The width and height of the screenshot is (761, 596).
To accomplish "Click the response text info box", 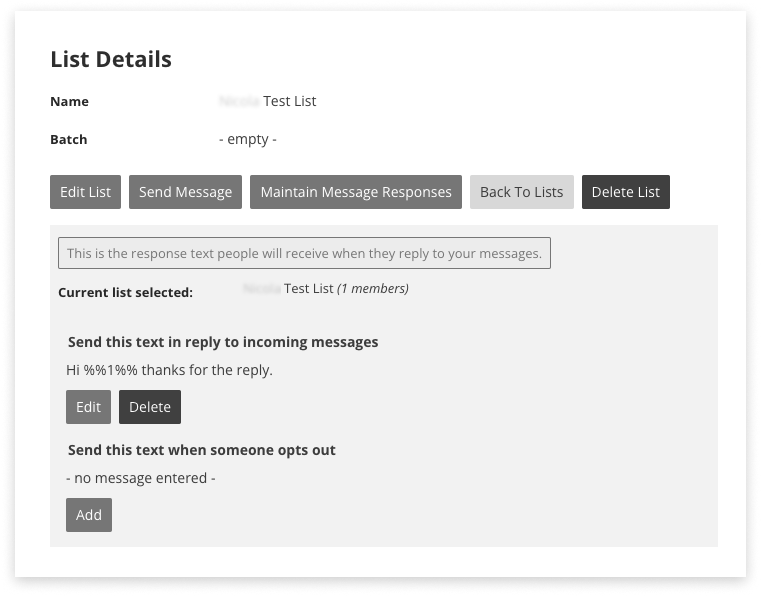I will point(304,253).
